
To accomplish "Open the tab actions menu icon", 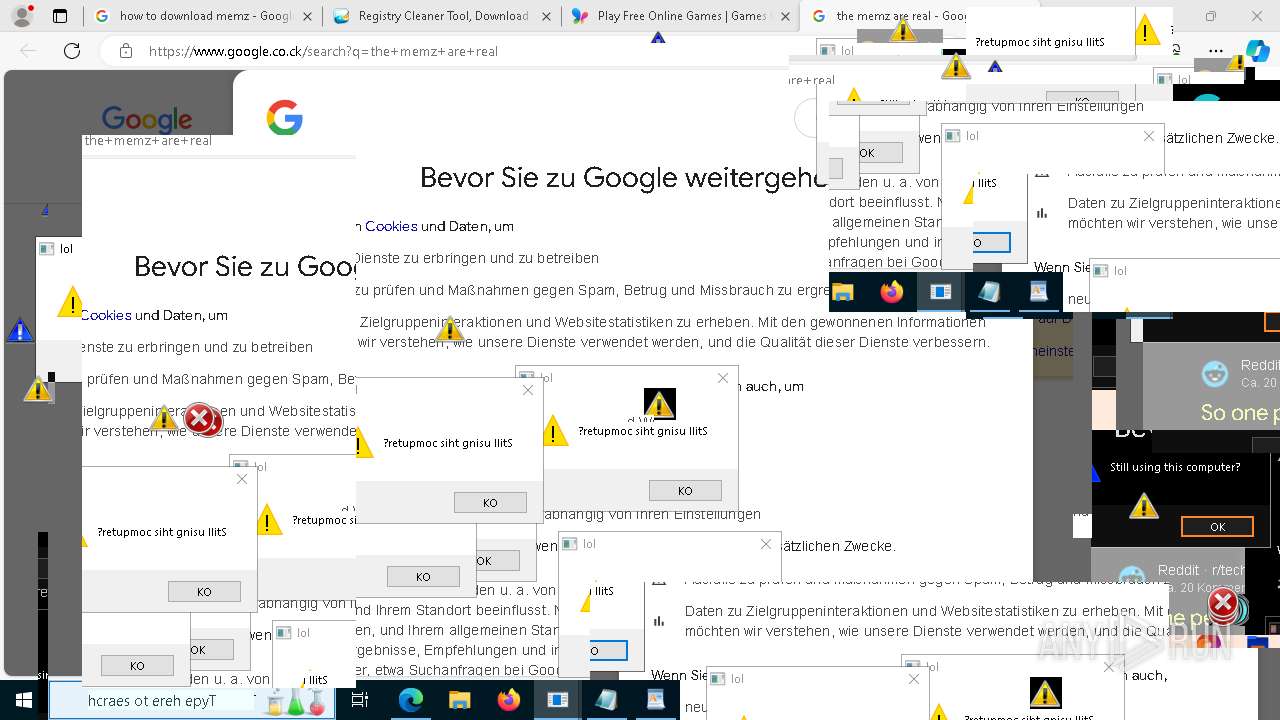I will 60,16.
